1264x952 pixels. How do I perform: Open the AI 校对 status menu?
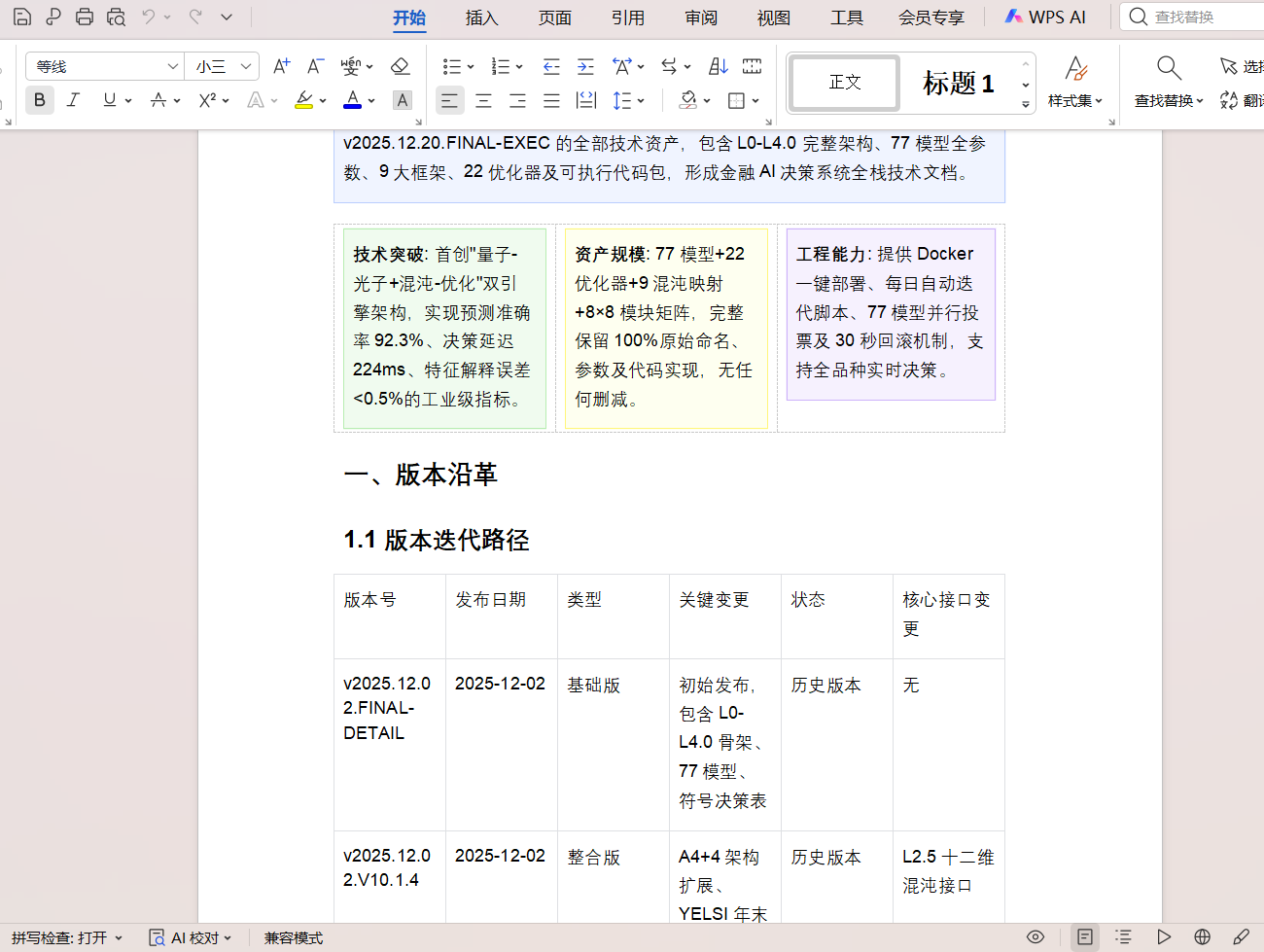click(x=191, y=937)
